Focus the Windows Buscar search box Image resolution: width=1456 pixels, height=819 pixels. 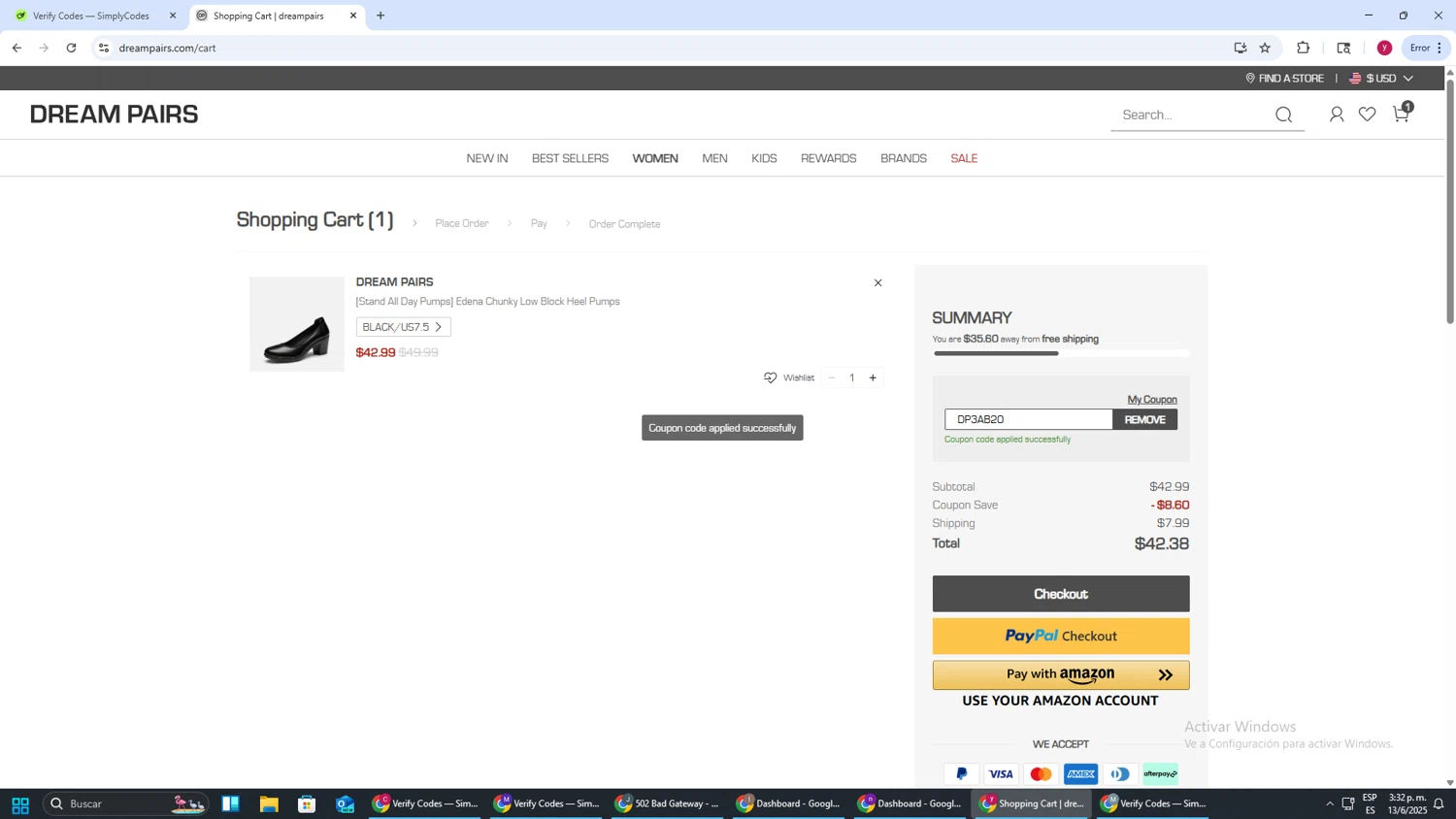pyautogui.click(x=126, y=804)
